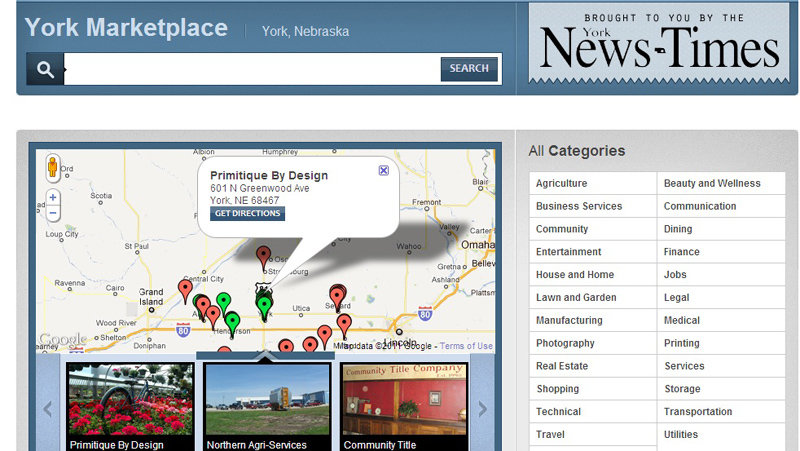The width and height of the screenshot is (800, 451).
Task: Click the red map pin at Seward
Action: click(337, 297)
